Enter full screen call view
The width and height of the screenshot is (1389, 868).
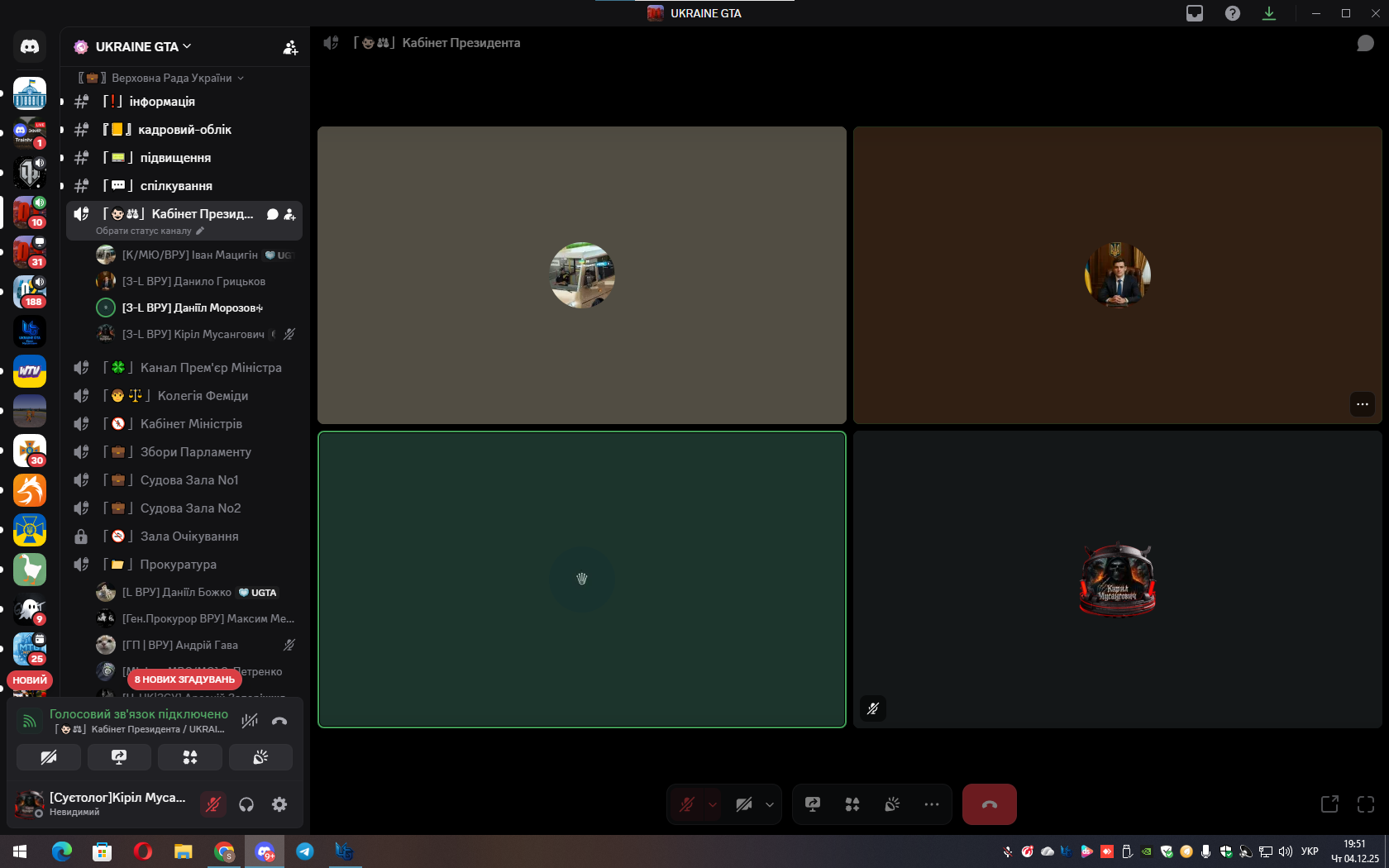coord(1366,804)
